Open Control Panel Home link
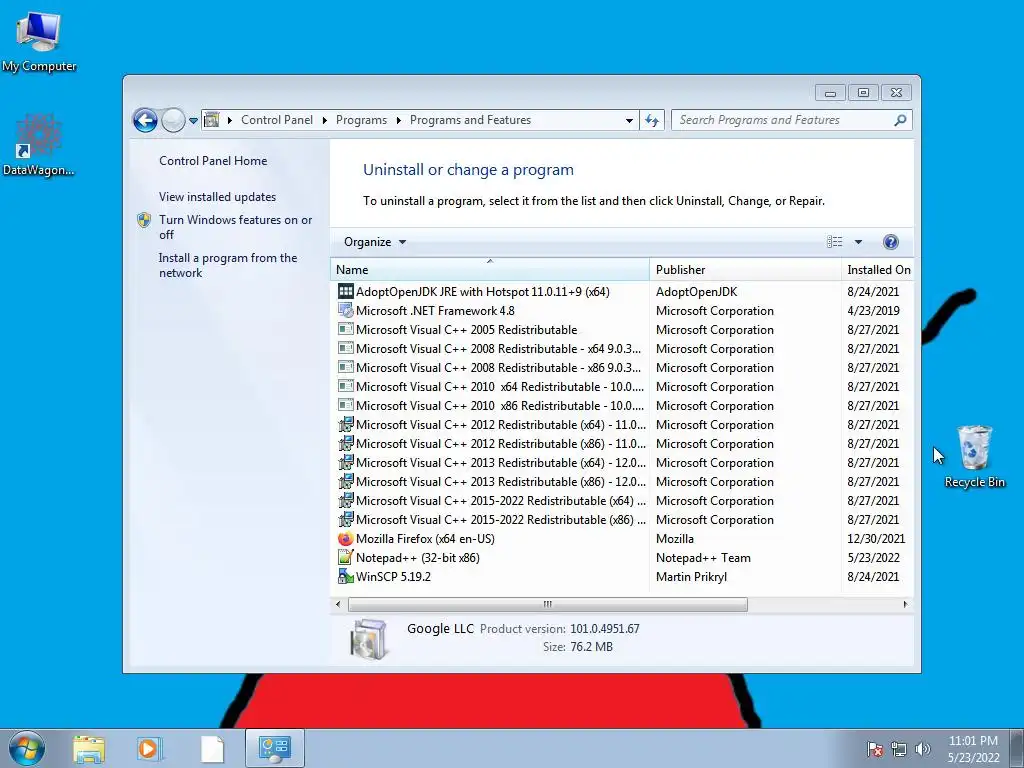Screen dimensions: 1024x768 [x=213, y=161]
